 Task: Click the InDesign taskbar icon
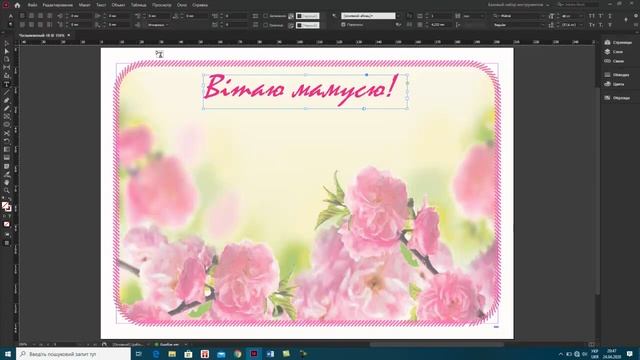tap(253, 354)
